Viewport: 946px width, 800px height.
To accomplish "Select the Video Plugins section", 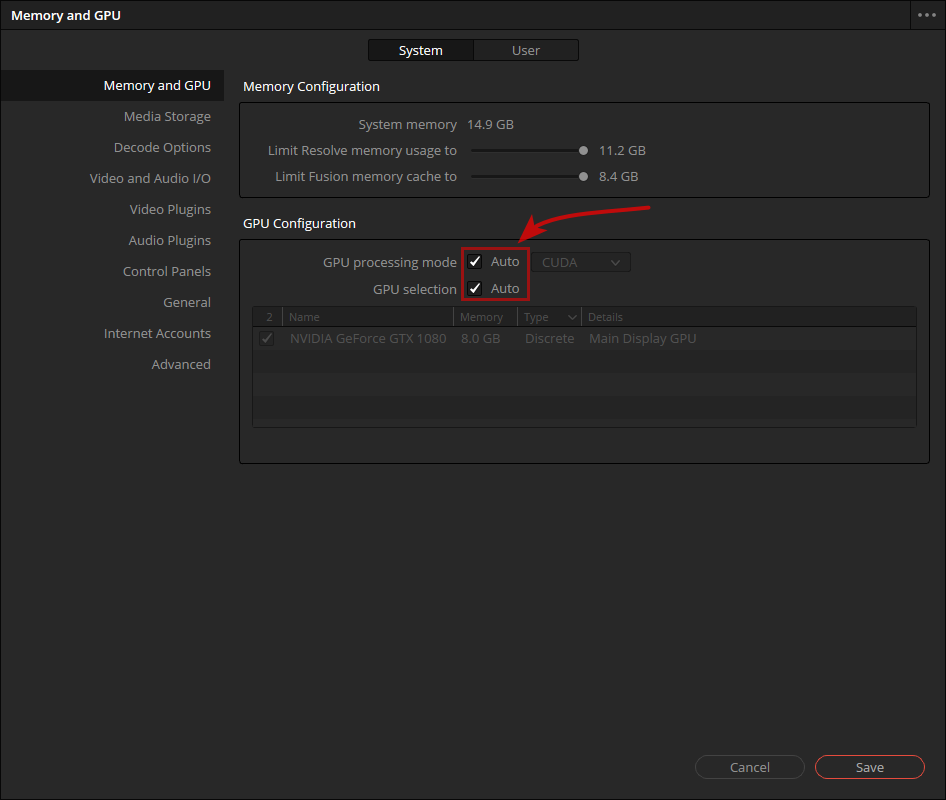I will click(170, 209).
